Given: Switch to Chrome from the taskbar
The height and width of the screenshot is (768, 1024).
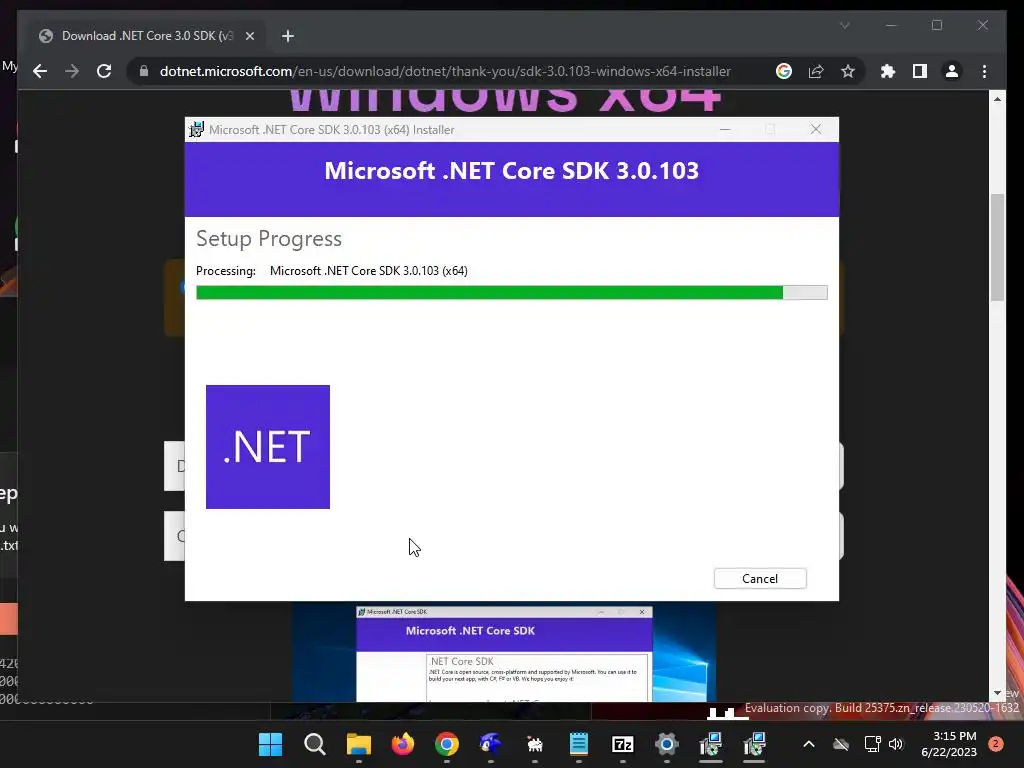Looking at the screenshot, I should (447, 744).
